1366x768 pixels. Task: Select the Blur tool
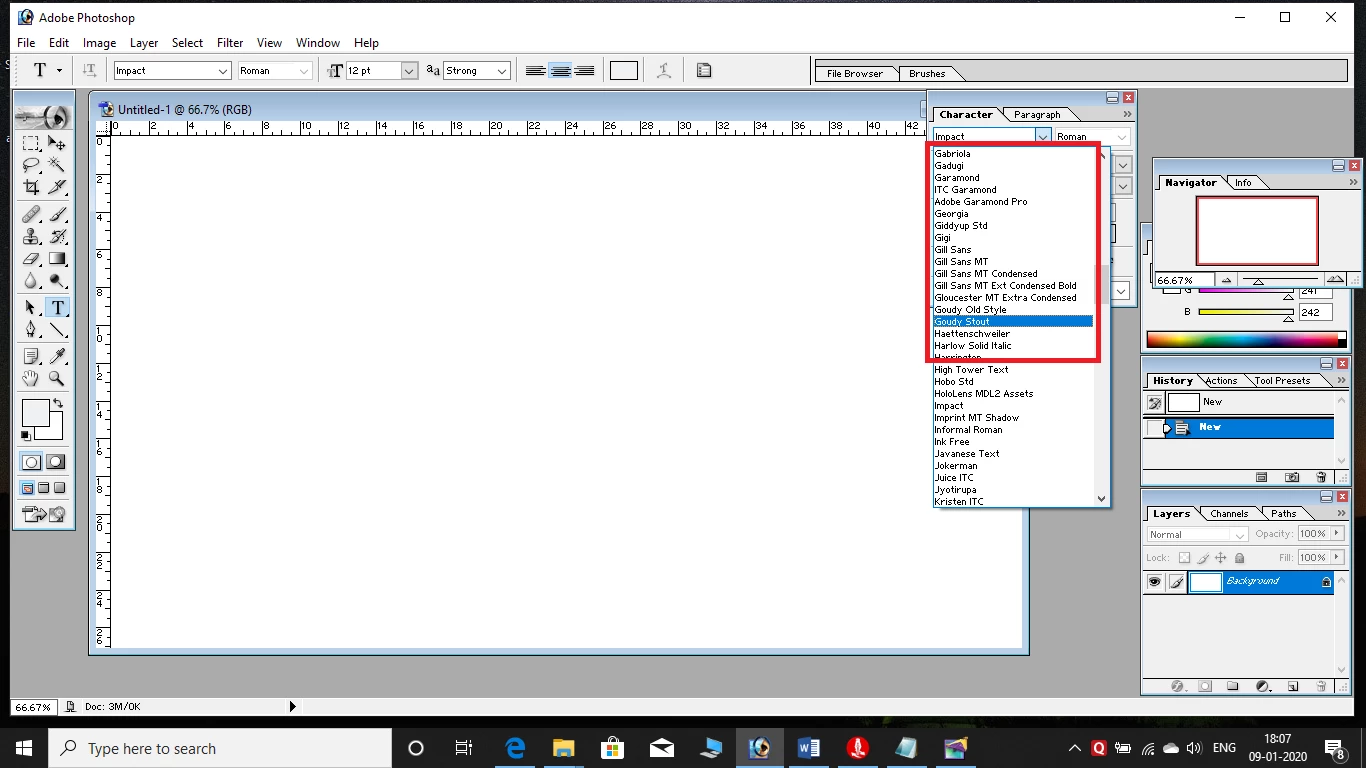click(x=31, y=280)
